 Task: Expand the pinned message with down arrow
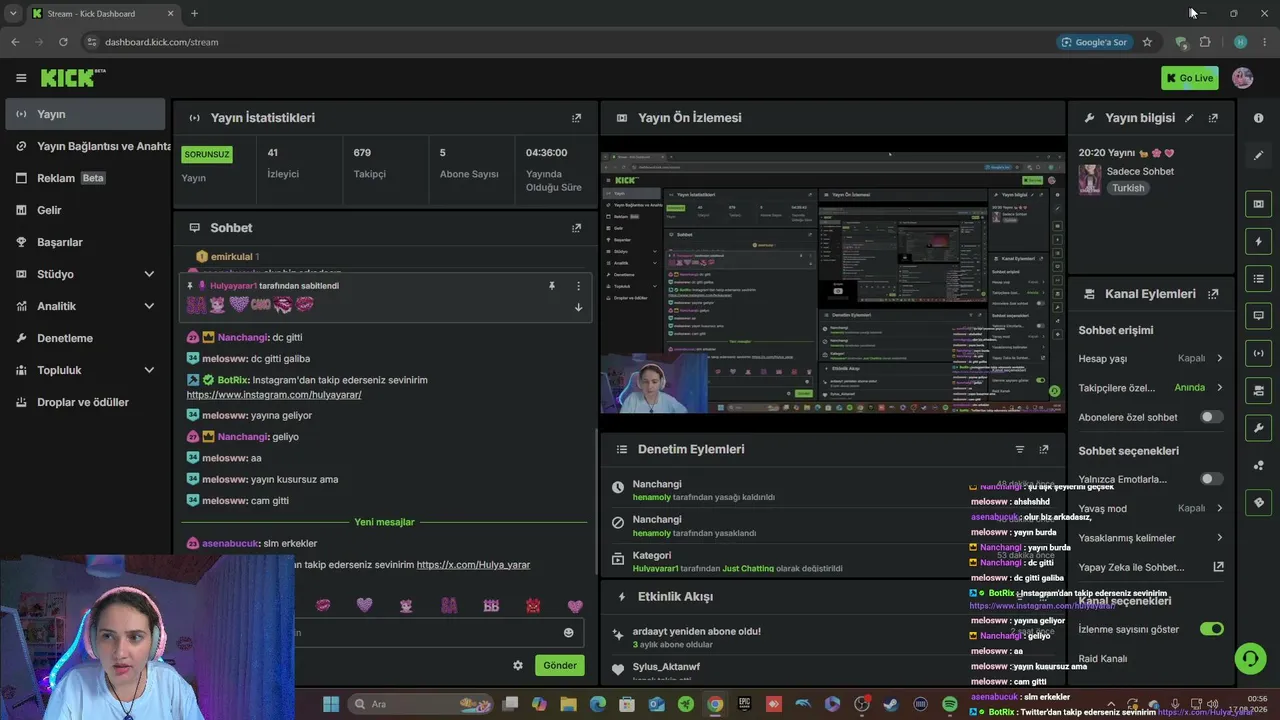click(578, 307)
